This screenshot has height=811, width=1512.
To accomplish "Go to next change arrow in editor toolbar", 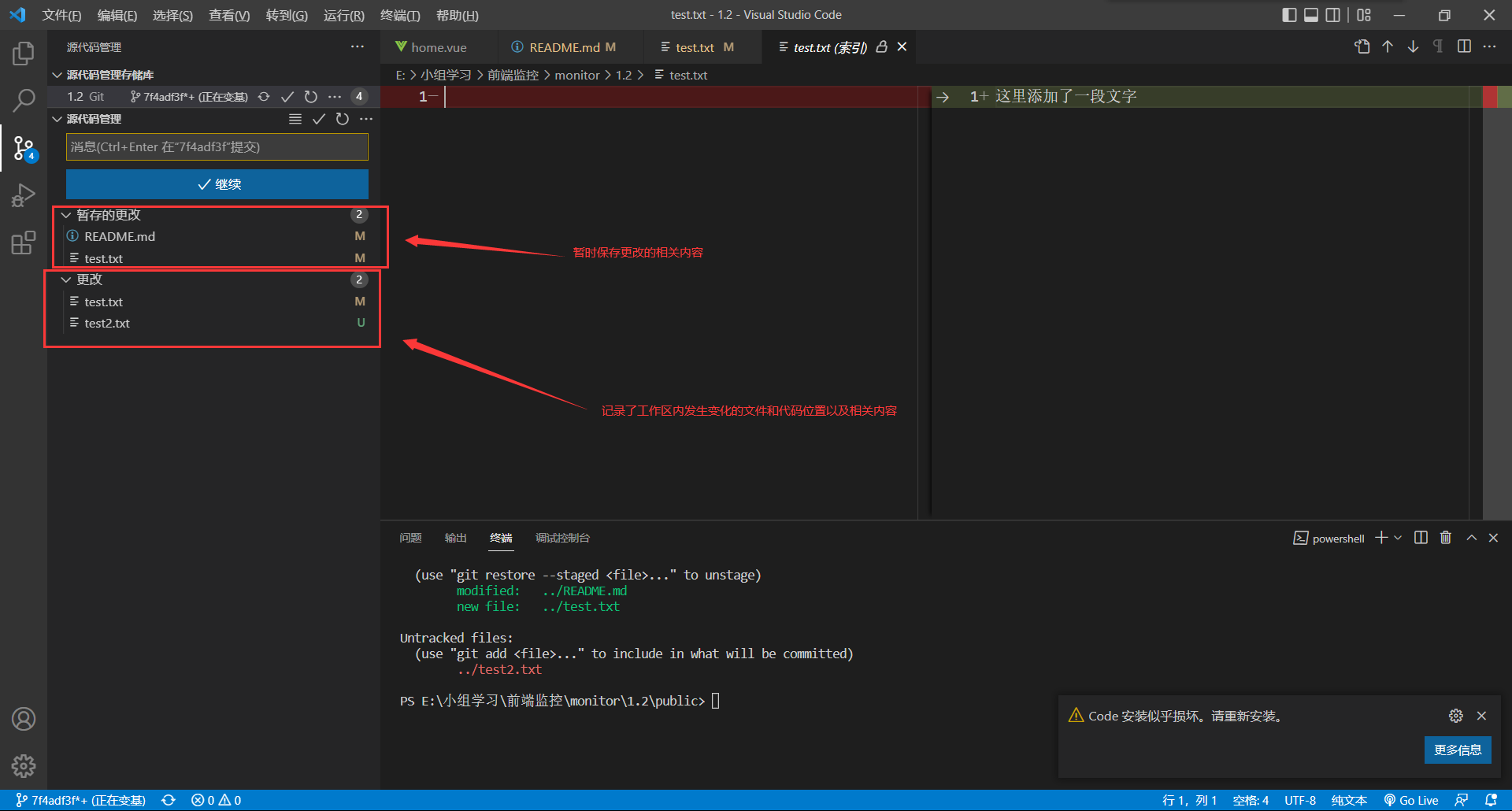I will [1413, 46].
